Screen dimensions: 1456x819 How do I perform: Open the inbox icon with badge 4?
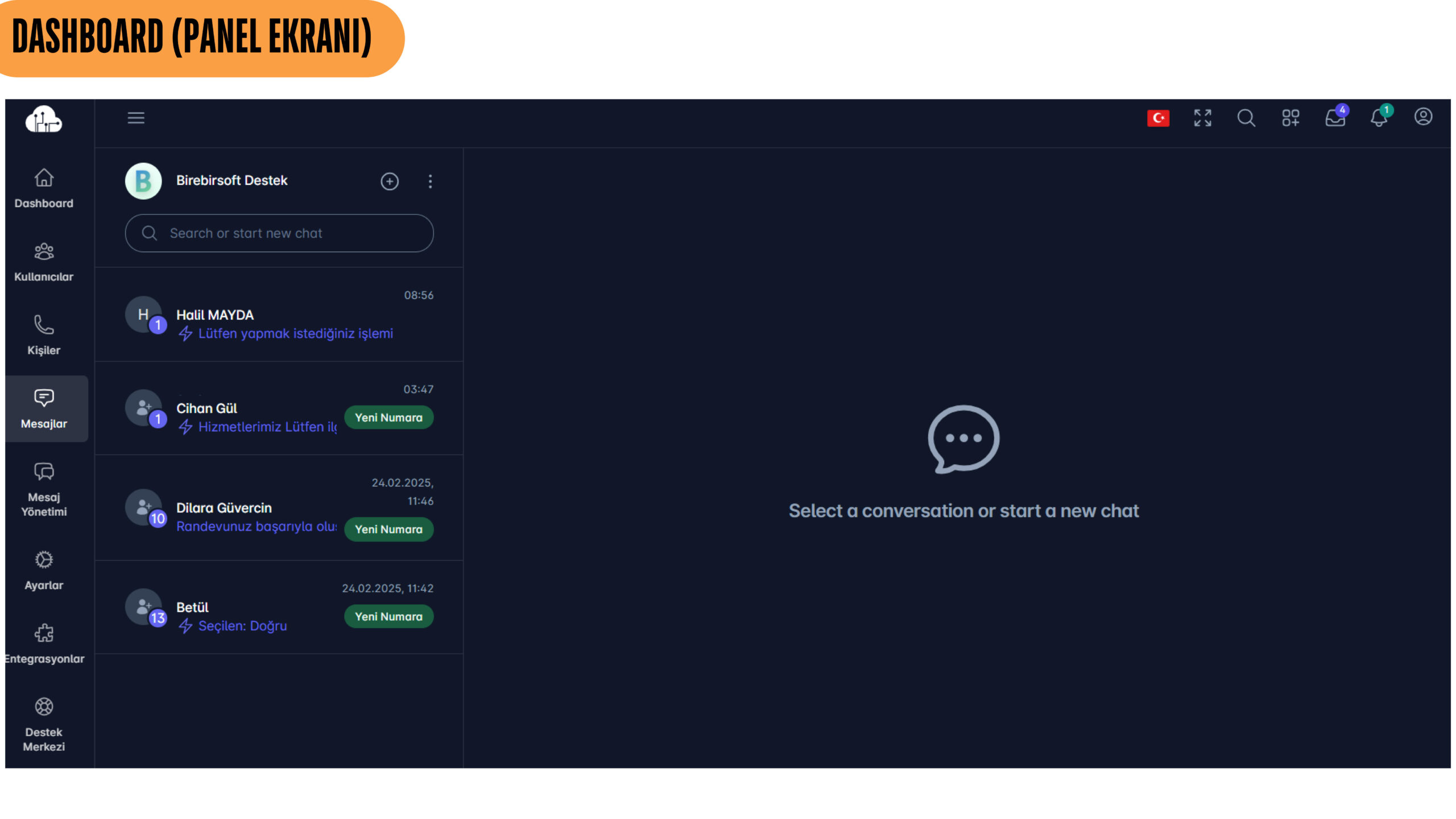tap(1335, 118)
